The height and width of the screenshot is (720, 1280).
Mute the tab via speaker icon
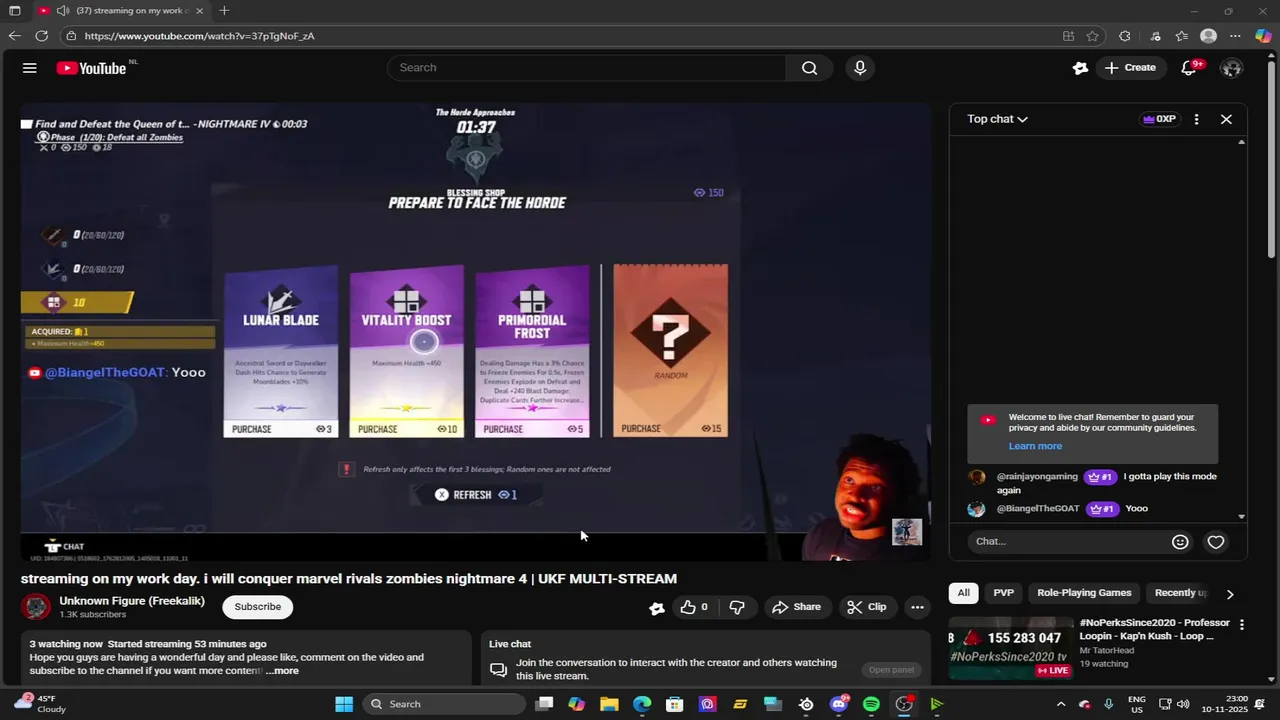point(62,11)
